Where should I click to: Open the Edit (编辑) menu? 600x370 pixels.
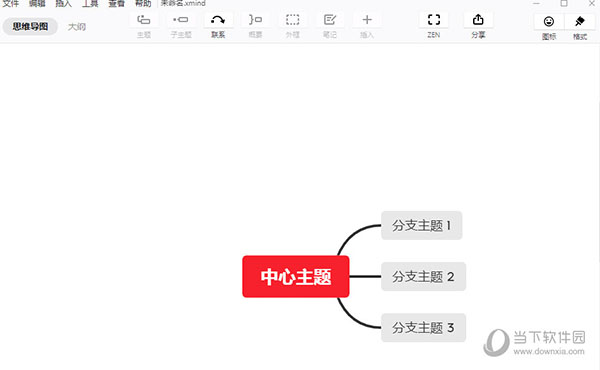click(x=37, y=3)
